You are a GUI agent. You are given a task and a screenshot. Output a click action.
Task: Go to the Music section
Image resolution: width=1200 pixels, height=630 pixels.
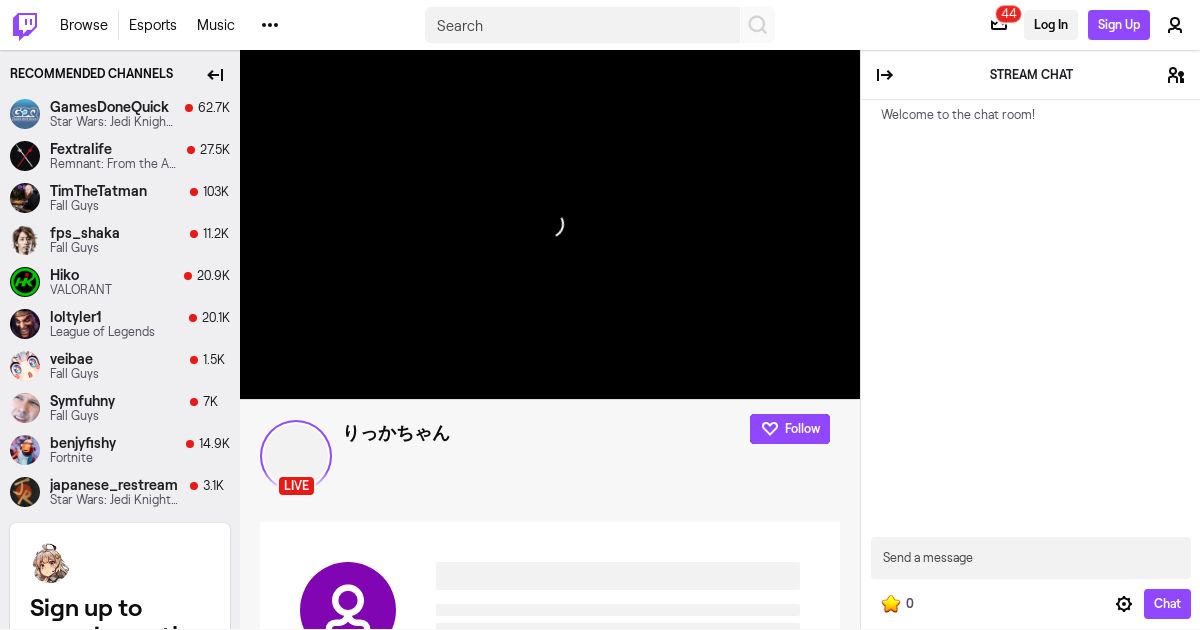point(216,25)
